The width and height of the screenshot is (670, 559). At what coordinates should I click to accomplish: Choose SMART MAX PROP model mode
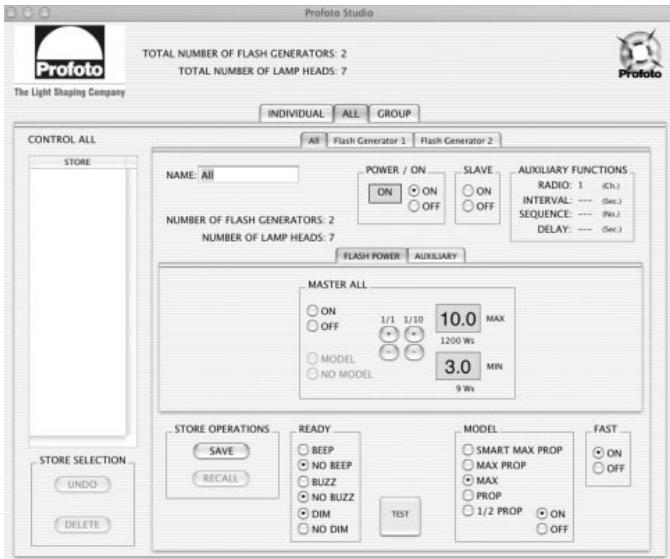(468, 450)
